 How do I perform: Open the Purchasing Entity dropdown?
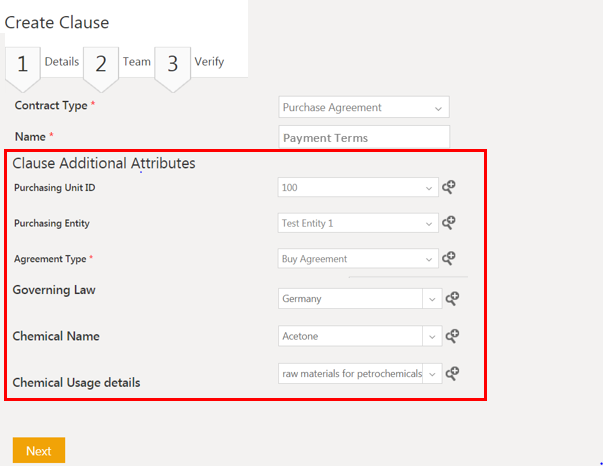tap(358, 223)
